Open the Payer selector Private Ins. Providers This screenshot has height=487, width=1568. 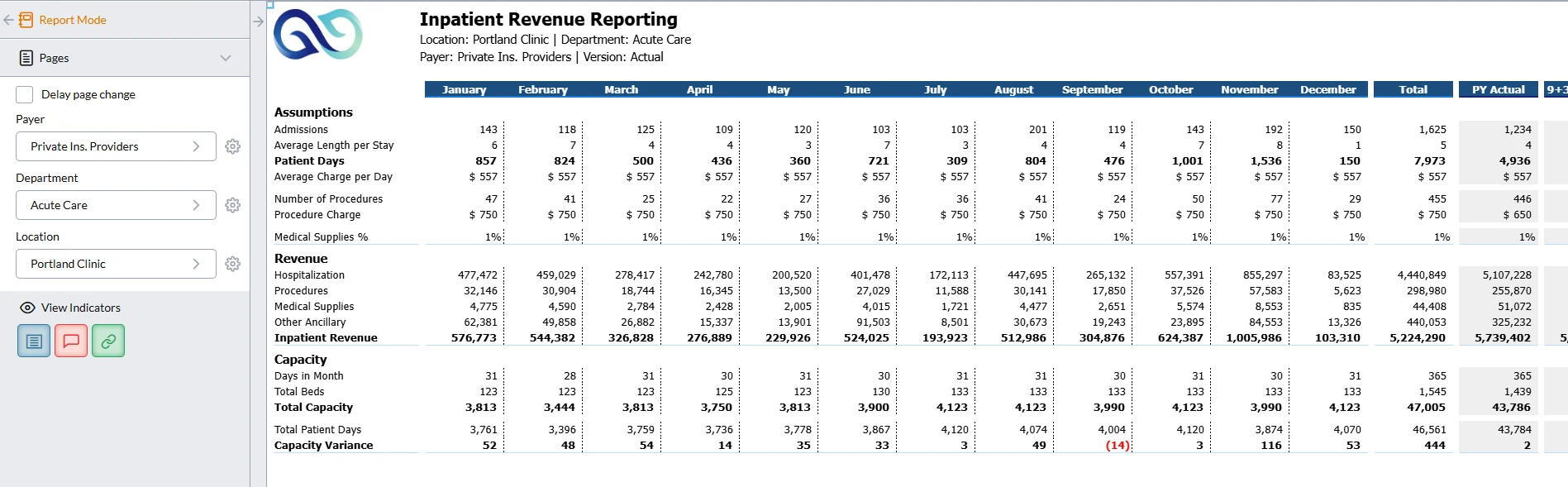tap(116, 146)
